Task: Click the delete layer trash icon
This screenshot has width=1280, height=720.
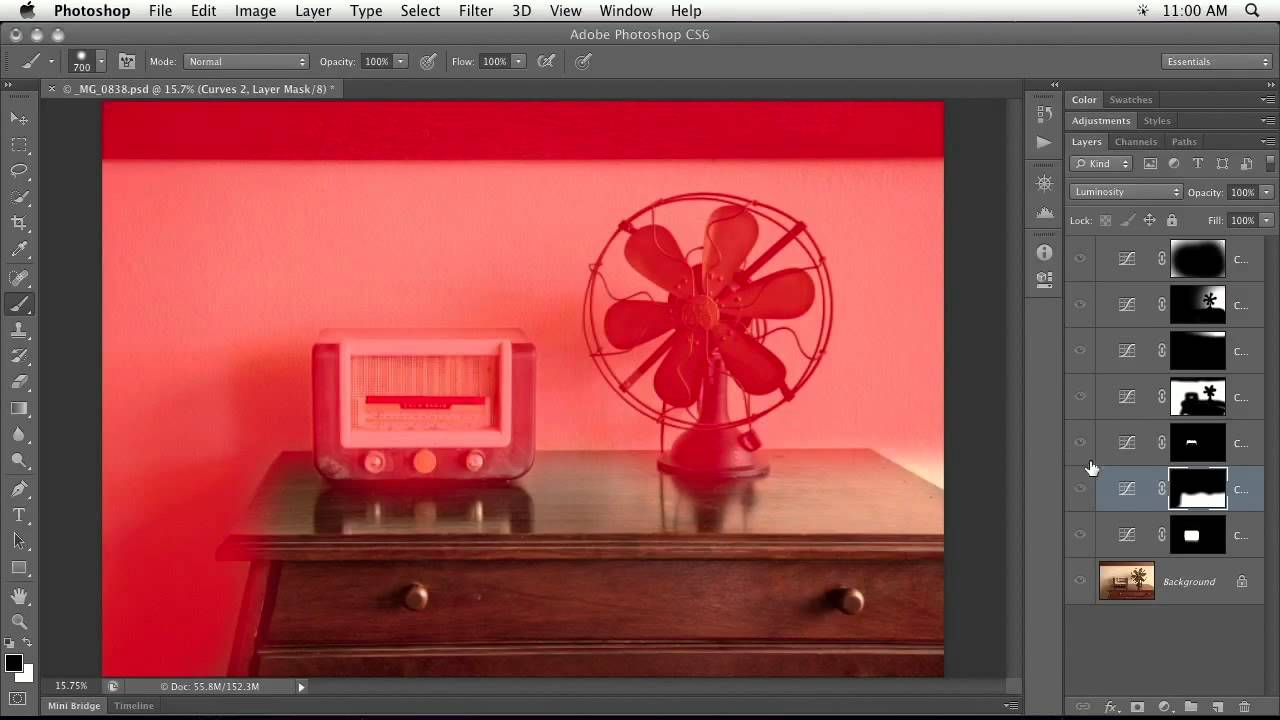Action: pos(1245,707)
